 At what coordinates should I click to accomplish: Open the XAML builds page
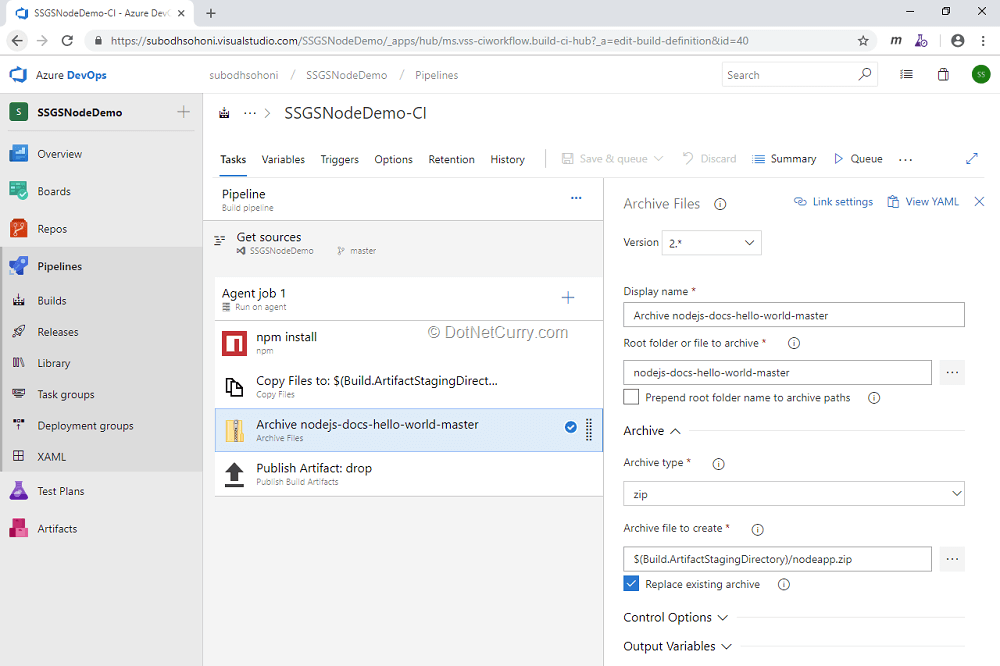coord(52,457)
